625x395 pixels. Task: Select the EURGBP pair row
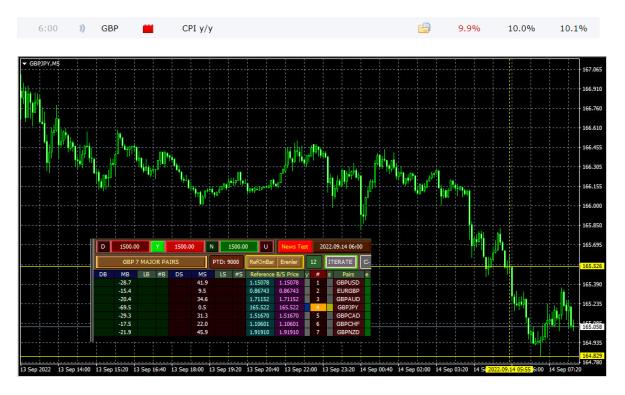pos(348,291)
